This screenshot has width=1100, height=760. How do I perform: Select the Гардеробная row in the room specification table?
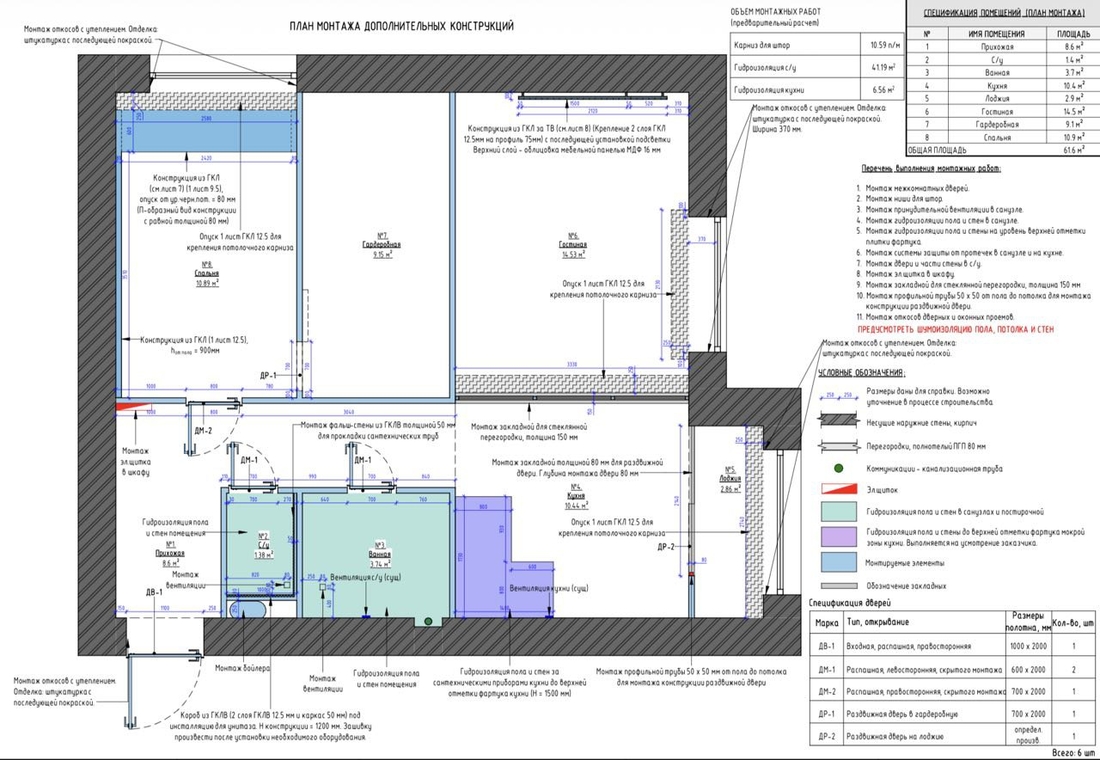[x=1003, y=124]
